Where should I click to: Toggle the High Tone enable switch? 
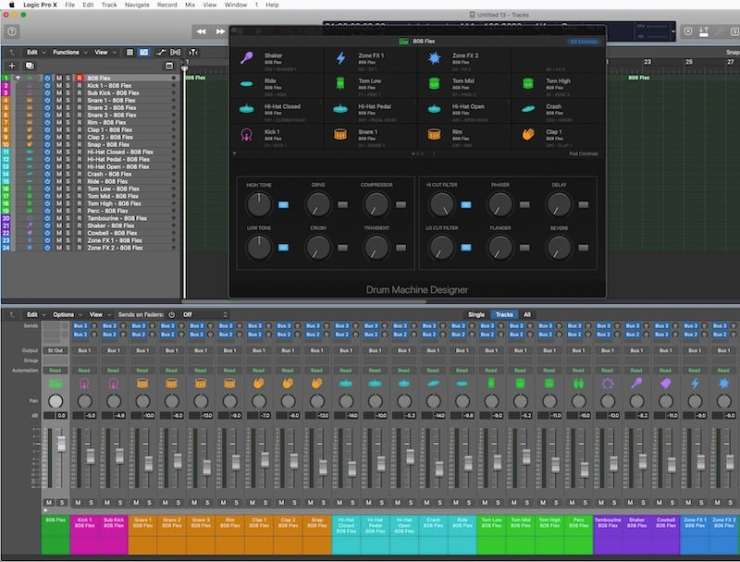point(283,205)
